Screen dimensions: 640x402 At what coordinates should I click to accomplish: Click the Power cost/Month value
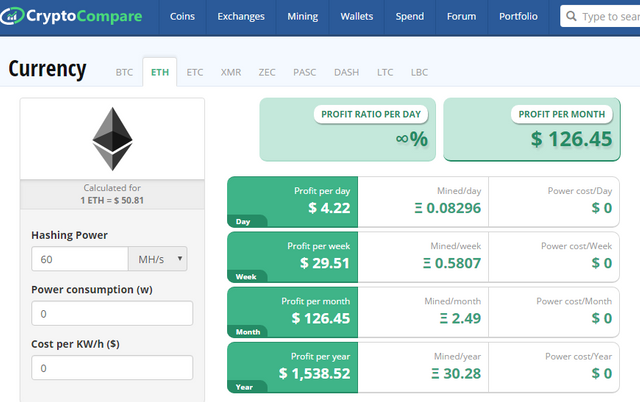click(x=602, y=318)
